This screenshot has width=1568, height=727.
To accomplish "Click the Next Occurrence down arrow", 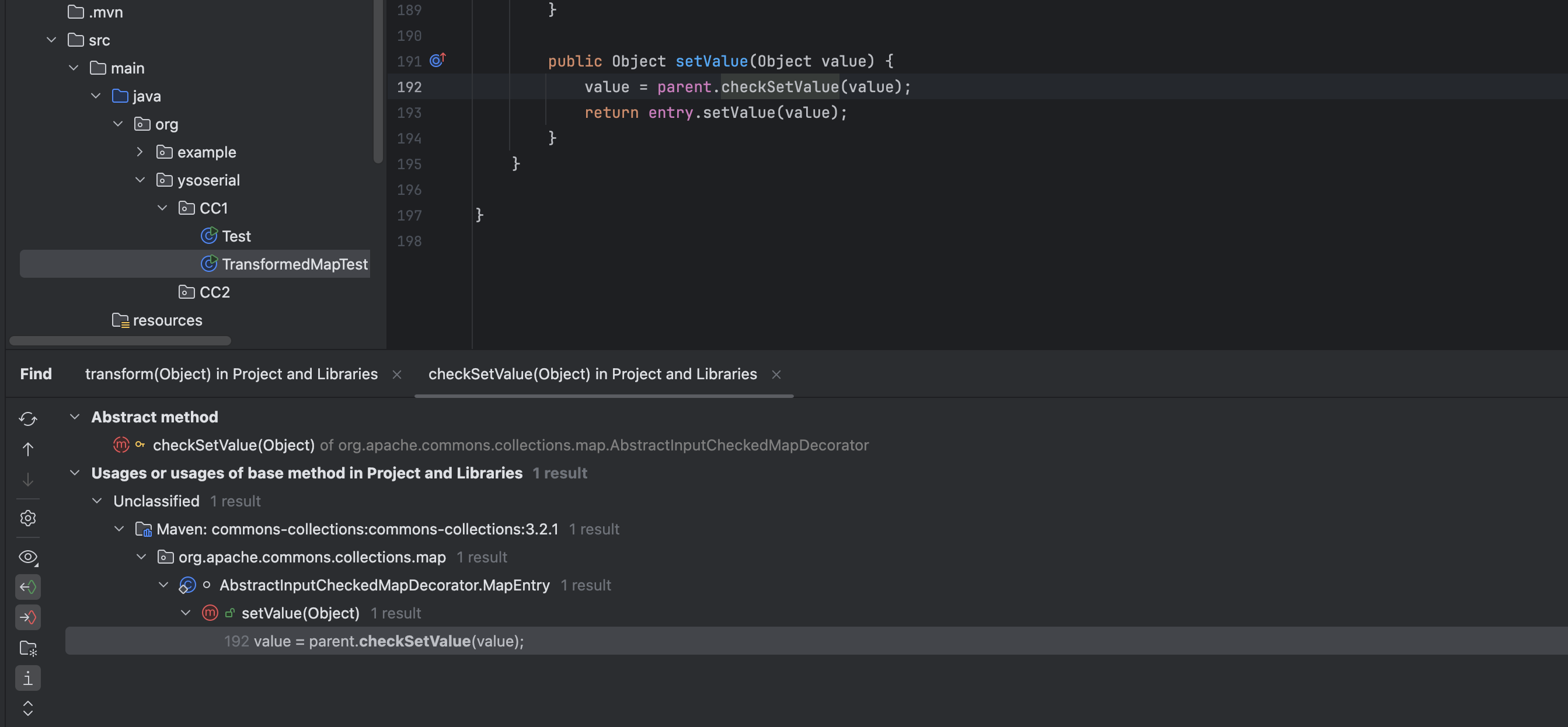I will 28,480.
